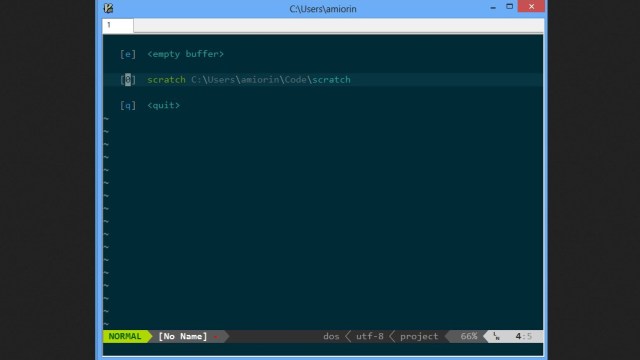The image size is (640, 360).
Task: Click the red modified marker after [No Name]
Action: [216, 337]
